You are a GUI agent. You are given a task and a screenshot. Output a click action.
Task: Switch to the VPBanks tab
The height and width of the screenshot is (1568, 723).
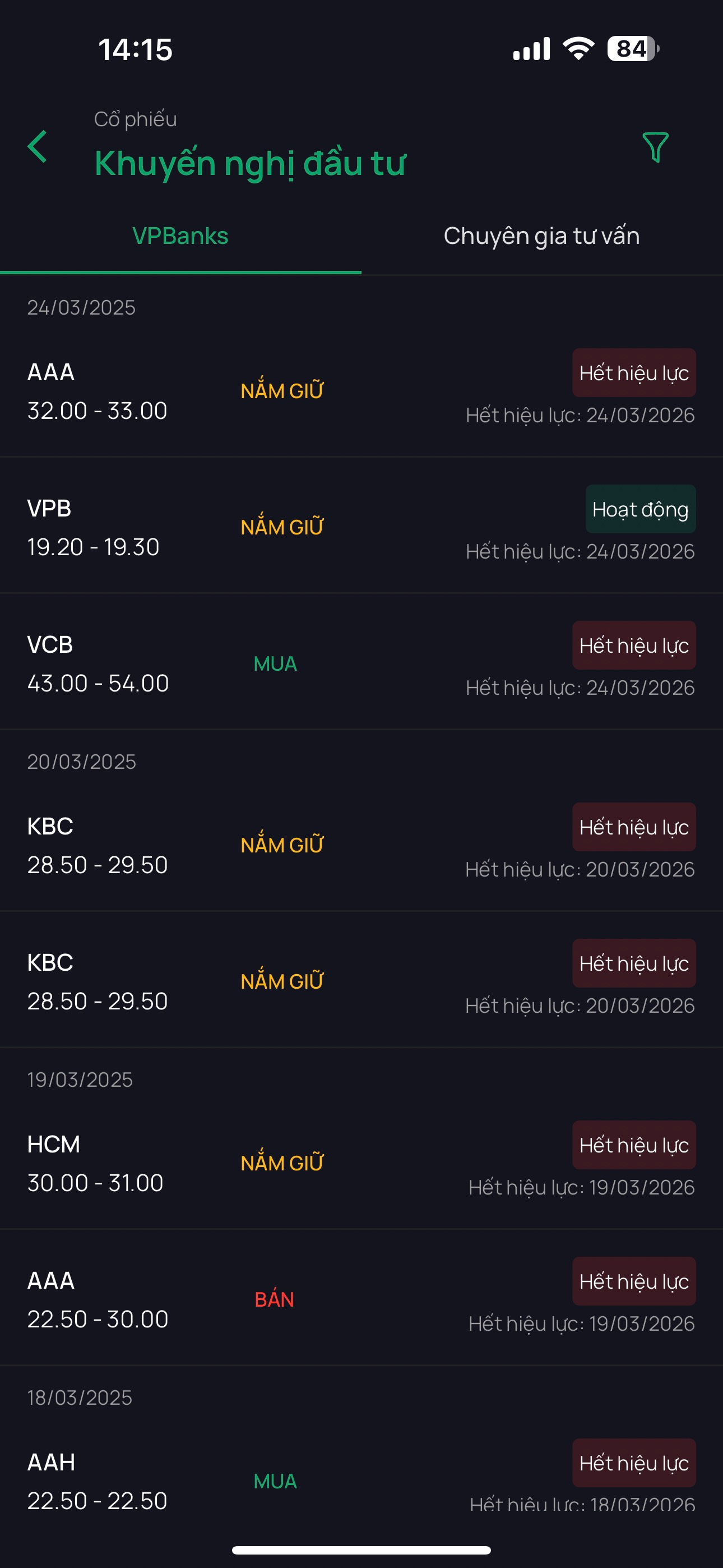[x=180, y=236]
